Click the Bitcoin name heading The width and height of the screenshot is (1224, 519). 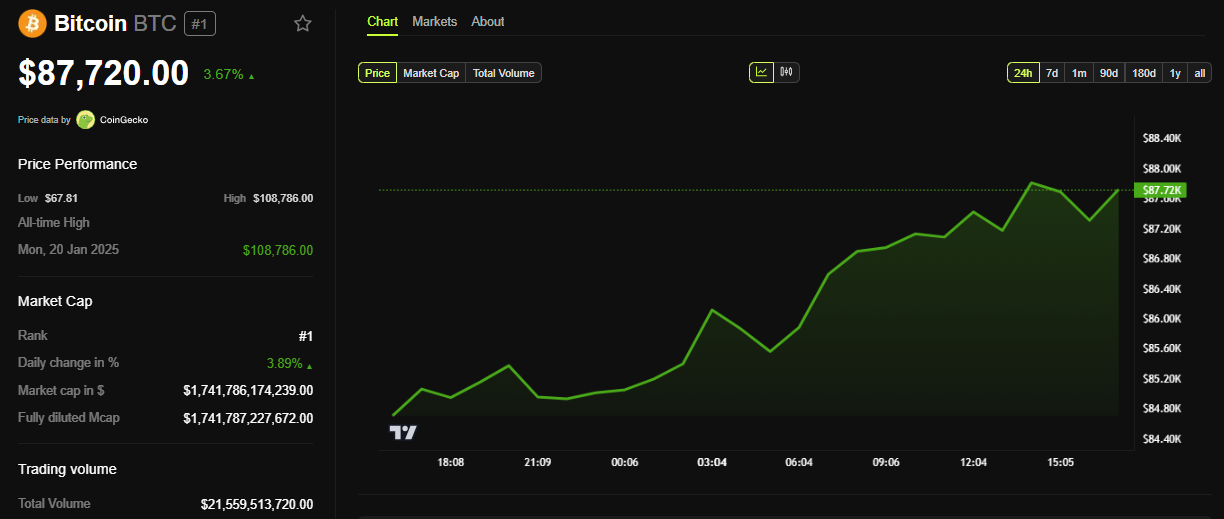click(90, 23)
